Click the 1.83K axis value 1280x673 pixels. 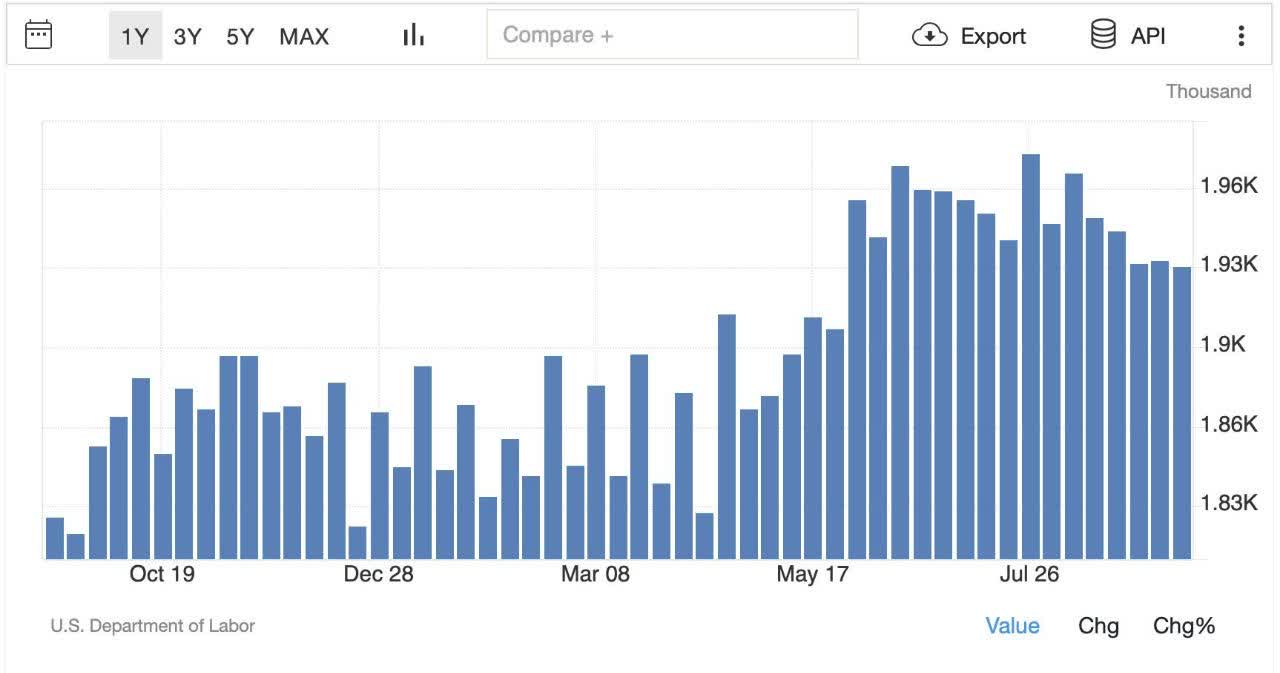[x=1229, y=502]
